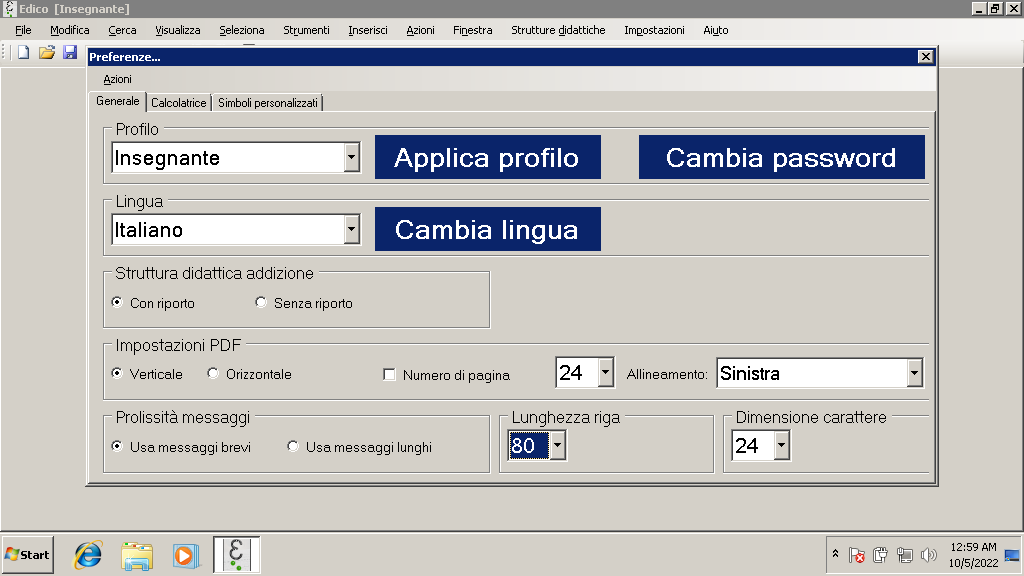
Task: Click the Italiano language text field
Action: 228,229
